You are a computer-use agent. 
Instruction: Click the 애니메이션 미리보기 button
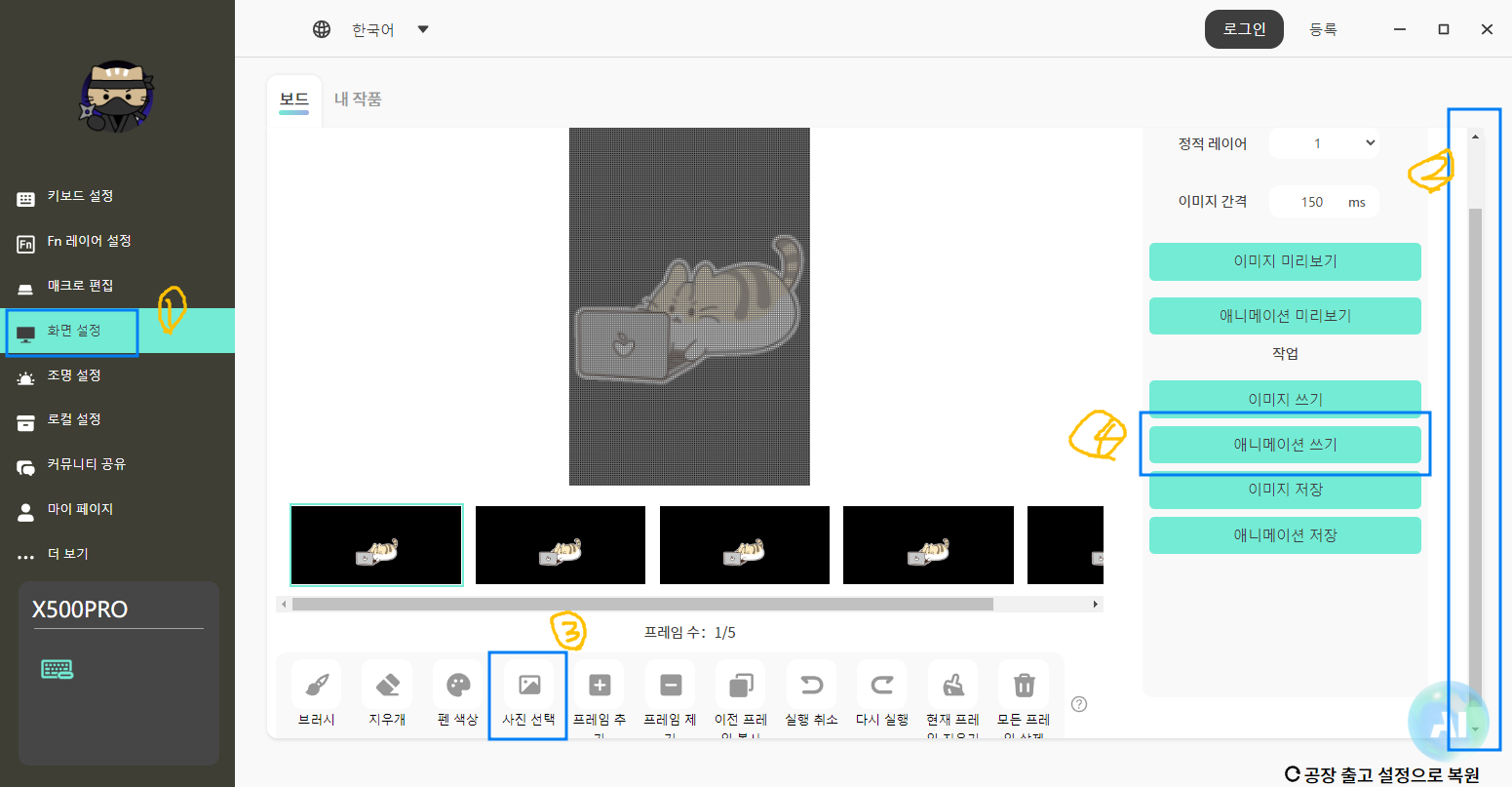coord(1285,316)
